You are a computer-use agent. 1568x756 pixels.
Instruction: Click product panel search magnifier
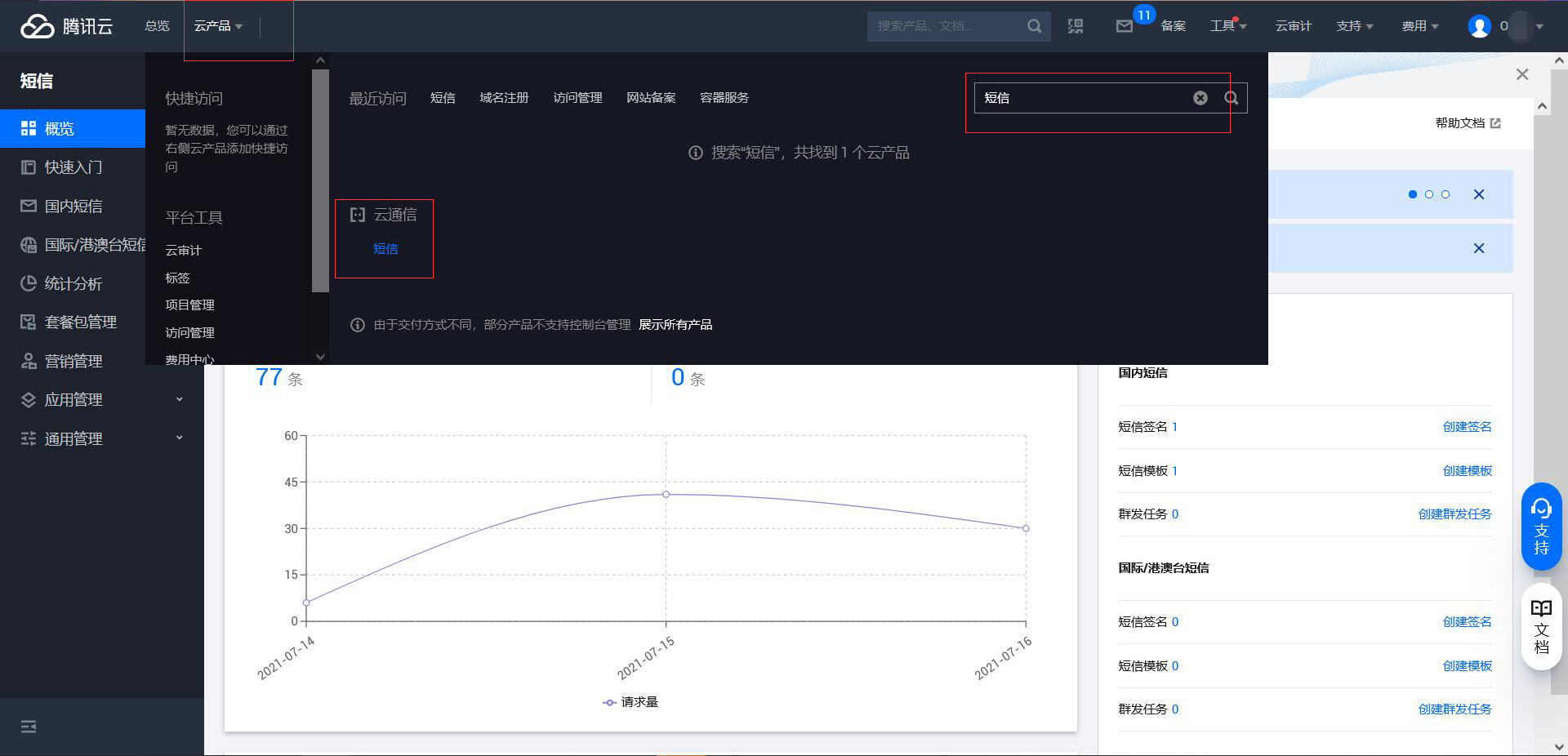click(1232, 98)
